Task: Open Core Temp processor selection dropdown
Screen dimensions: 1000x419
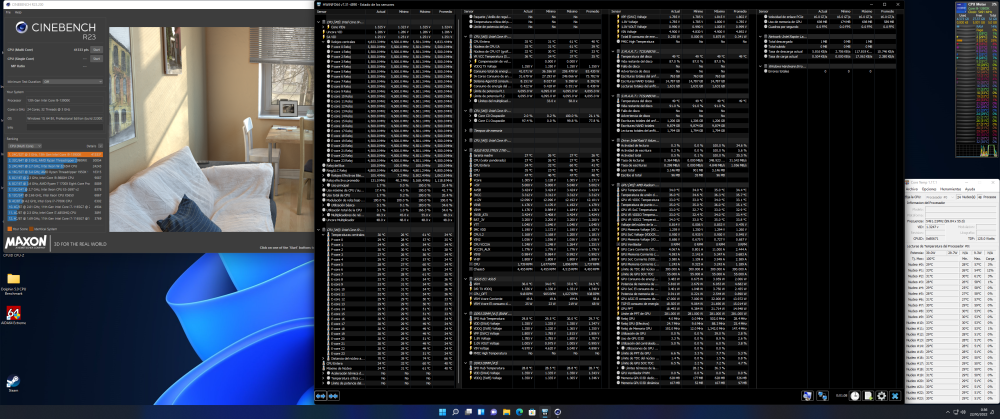Action: tap(940, 197)
